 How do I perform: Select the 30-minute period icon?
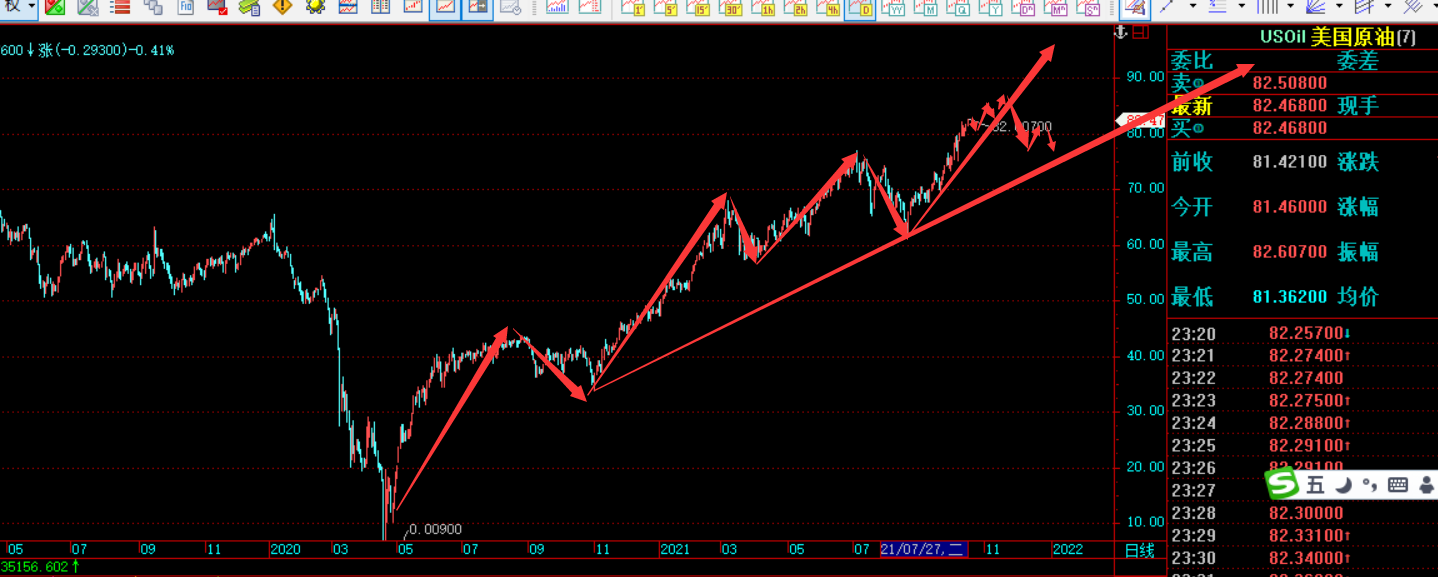coord(731,8)
